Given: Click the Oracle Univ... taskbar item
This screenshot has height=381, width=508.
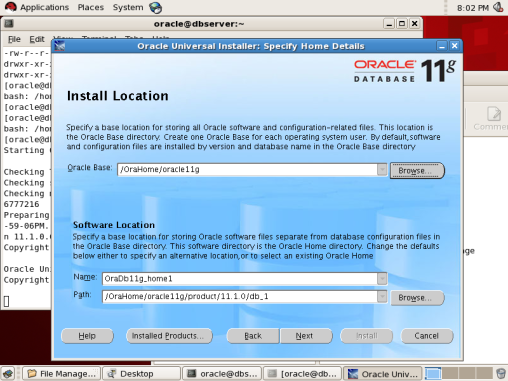Looking at the screenshot, I should [383, 374].
